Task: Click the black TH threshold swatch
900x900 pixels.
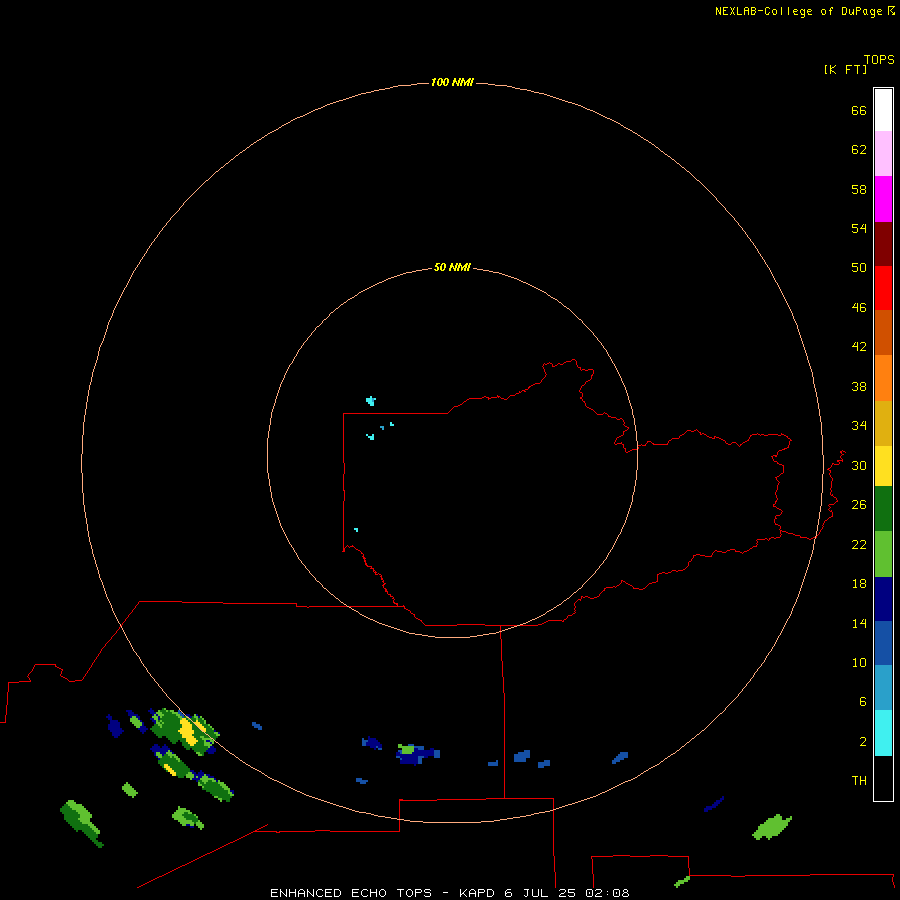Action: [x=883, y=778]
